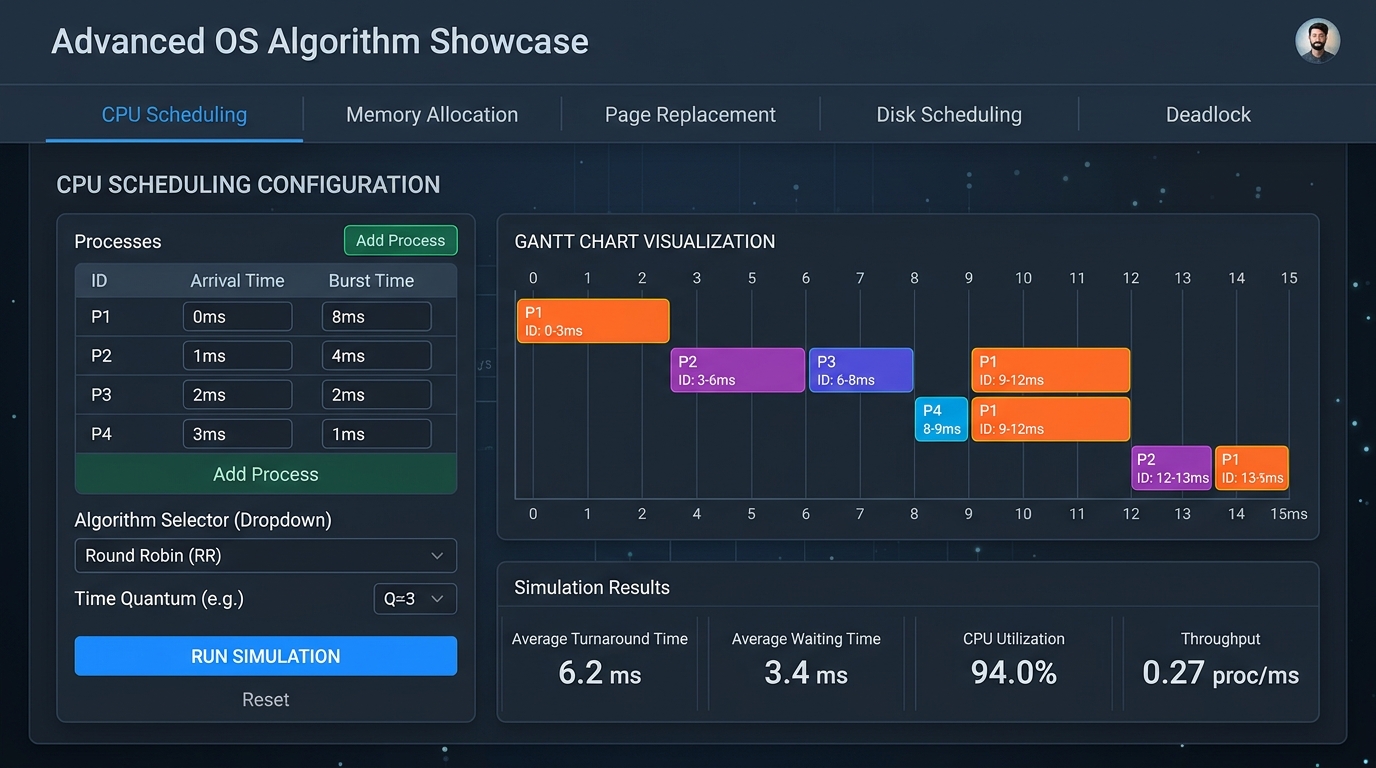Click the Average Turnaround Time label
Image resolution: width=1376 pixels, height=768 pixels.
tap(600, 639)
